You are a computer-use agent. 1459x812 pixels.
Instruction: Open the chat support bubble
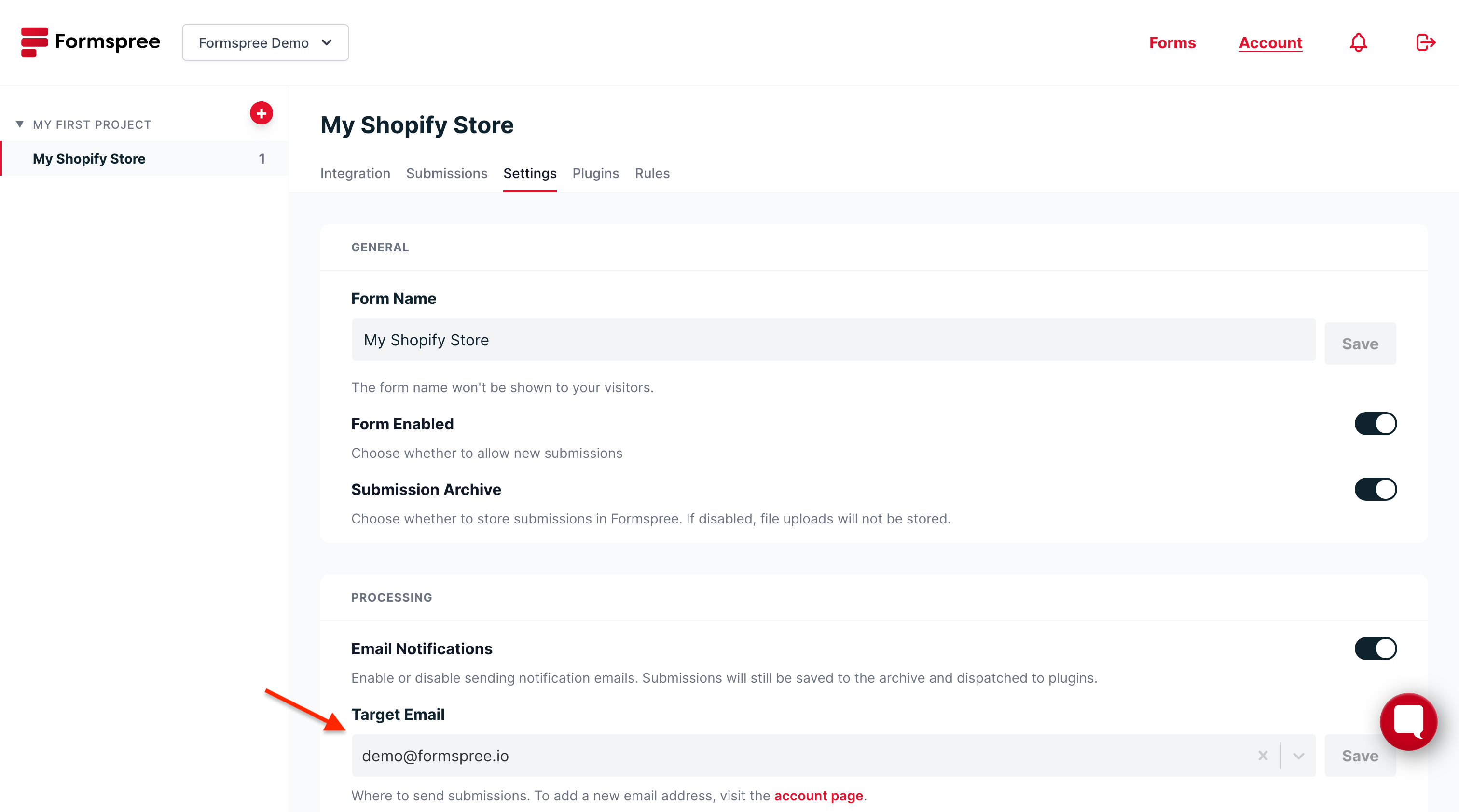point(1409,721)
